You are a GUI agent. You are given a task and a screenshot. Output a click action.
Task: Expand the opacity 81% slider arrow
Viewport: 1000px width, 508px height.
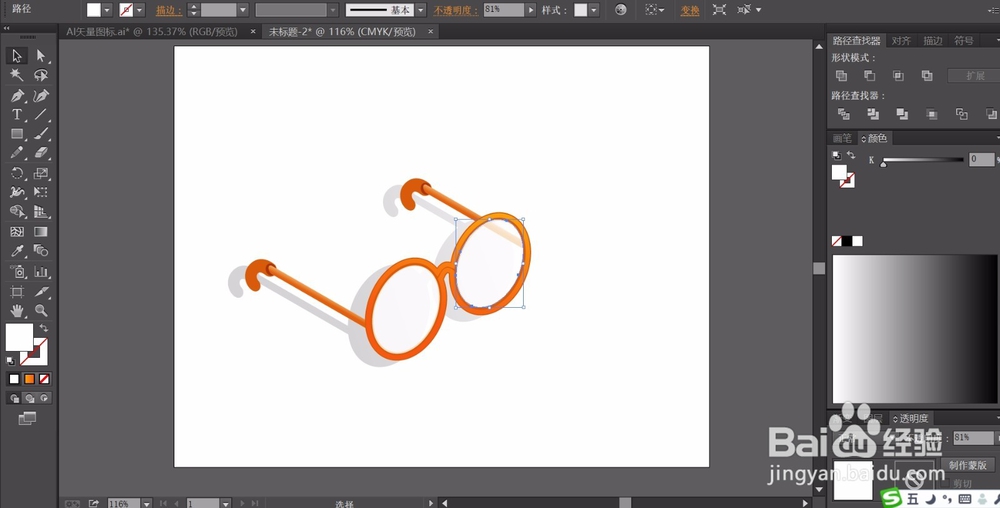pyautogui.click(x=531, y=10)
